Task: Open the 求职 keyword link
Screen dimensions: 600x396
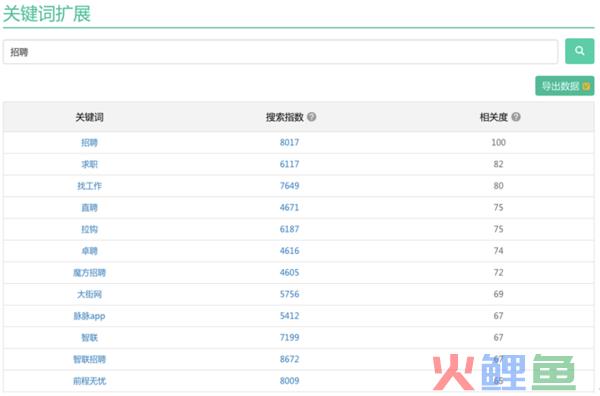Action: point(90,164)
